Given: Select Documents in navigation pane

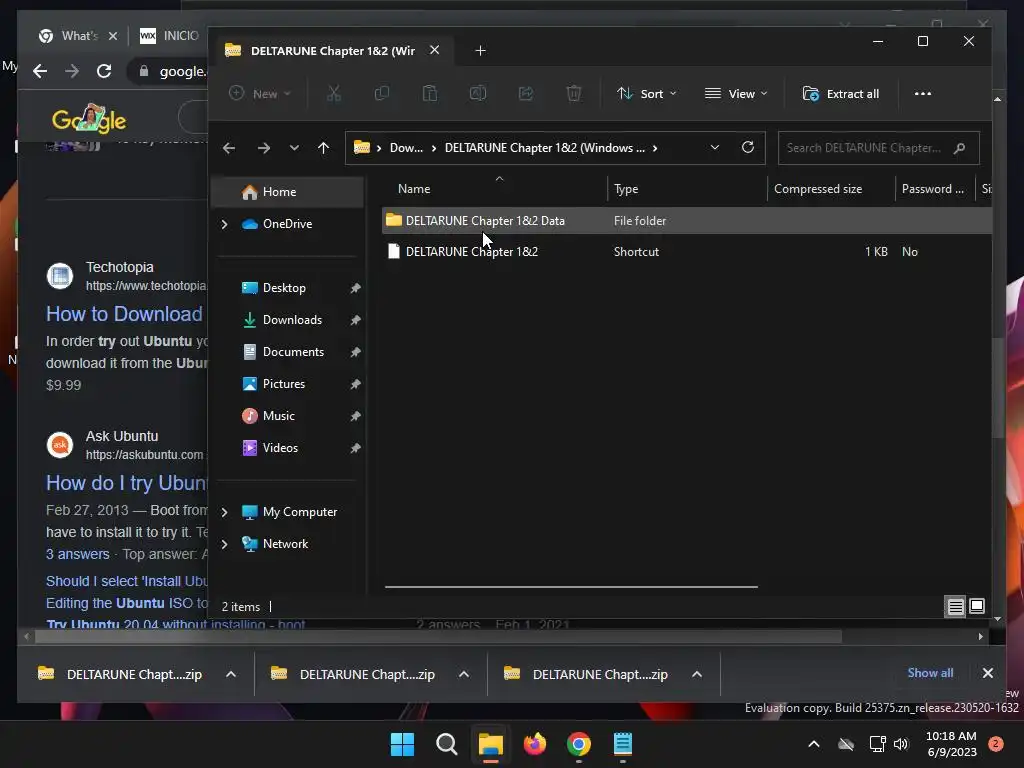Looking at the screenshot, I should [x=288, y=352].
